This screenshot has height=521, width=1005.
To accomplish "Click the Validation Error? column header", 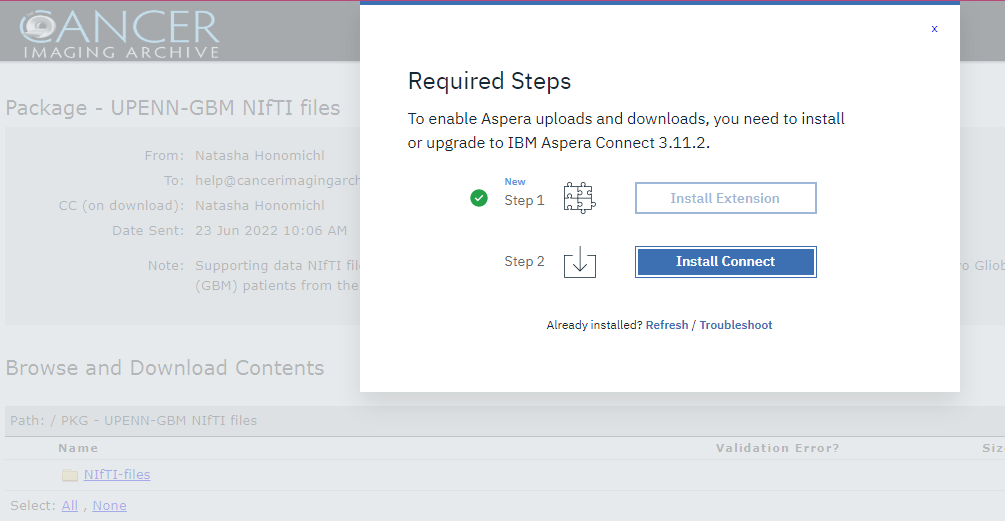I will click(x=777, y=448).
